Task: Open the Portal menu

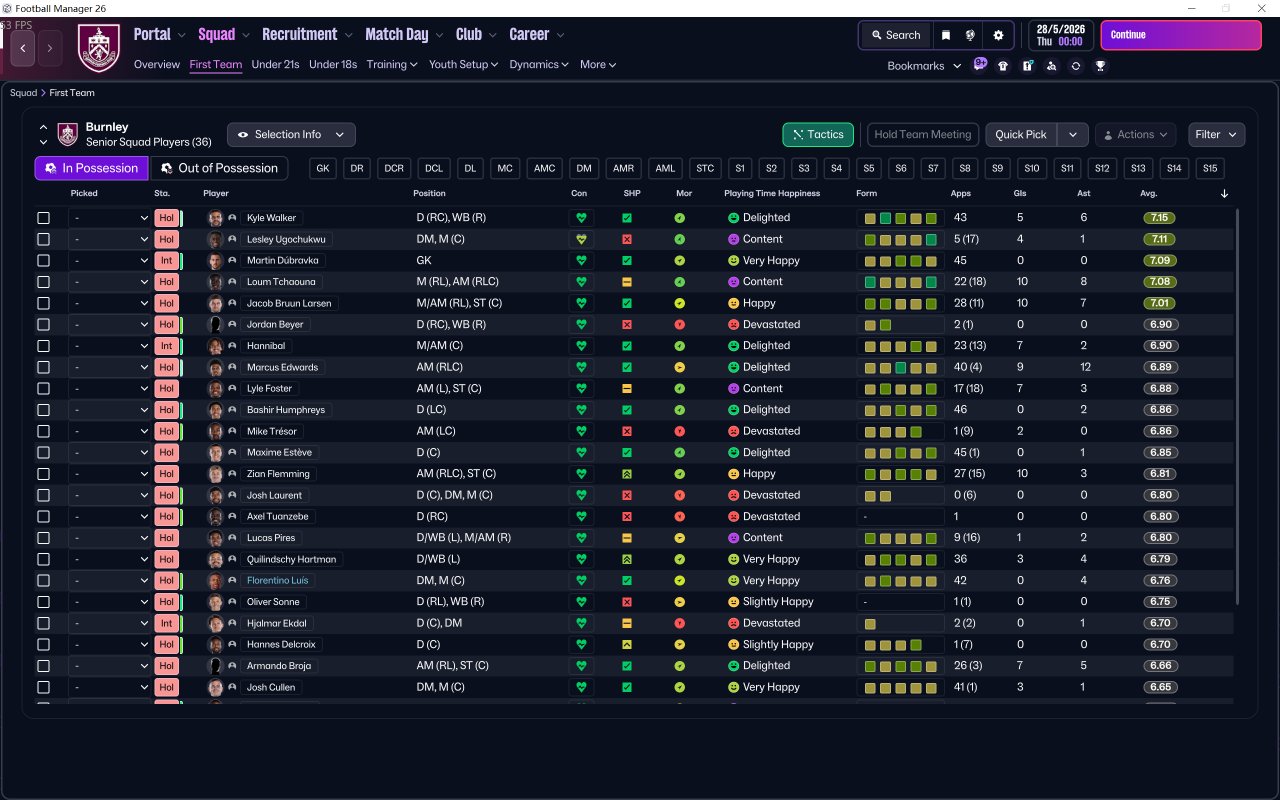Action: (x=159, y=34)
